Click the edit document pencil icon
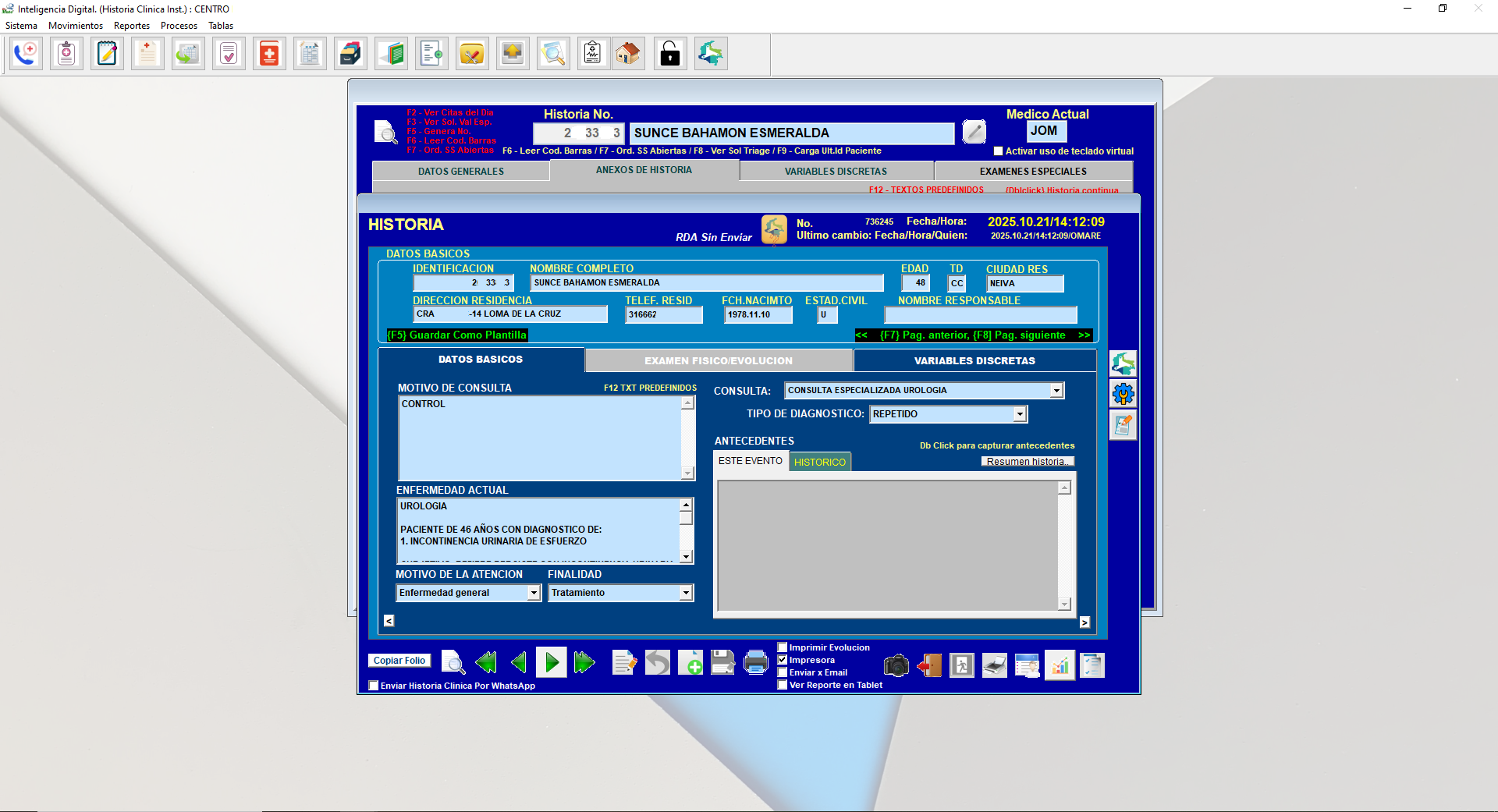1498x812 pixels. tap(624, 664)
